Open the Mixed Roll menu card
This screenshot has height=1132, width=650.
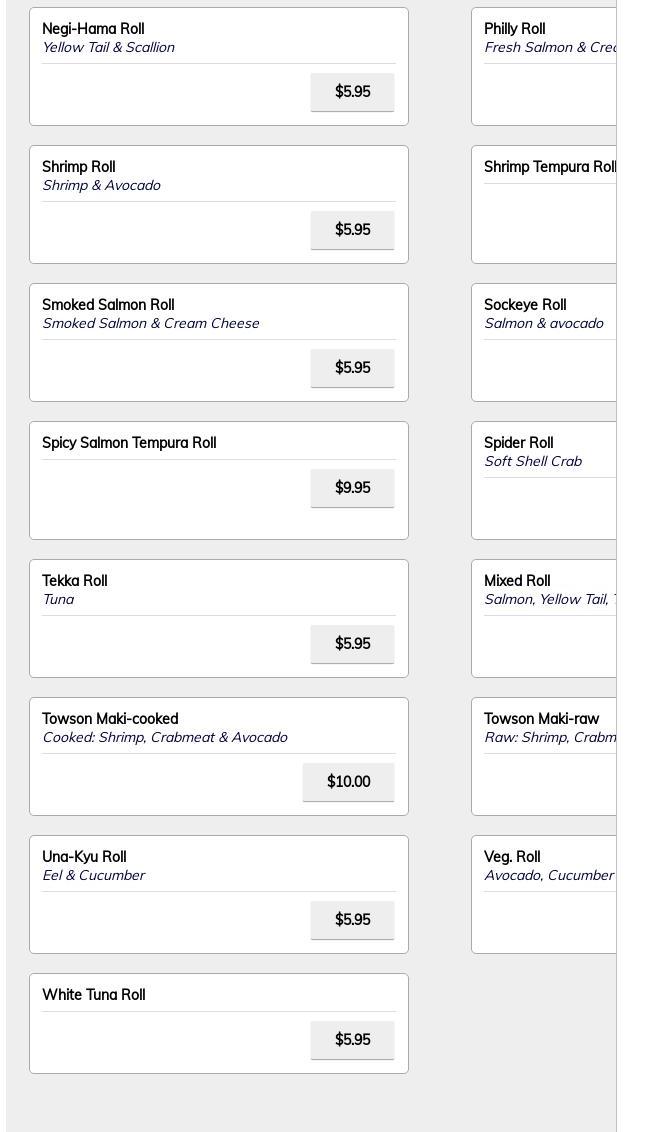click(544, 618)
